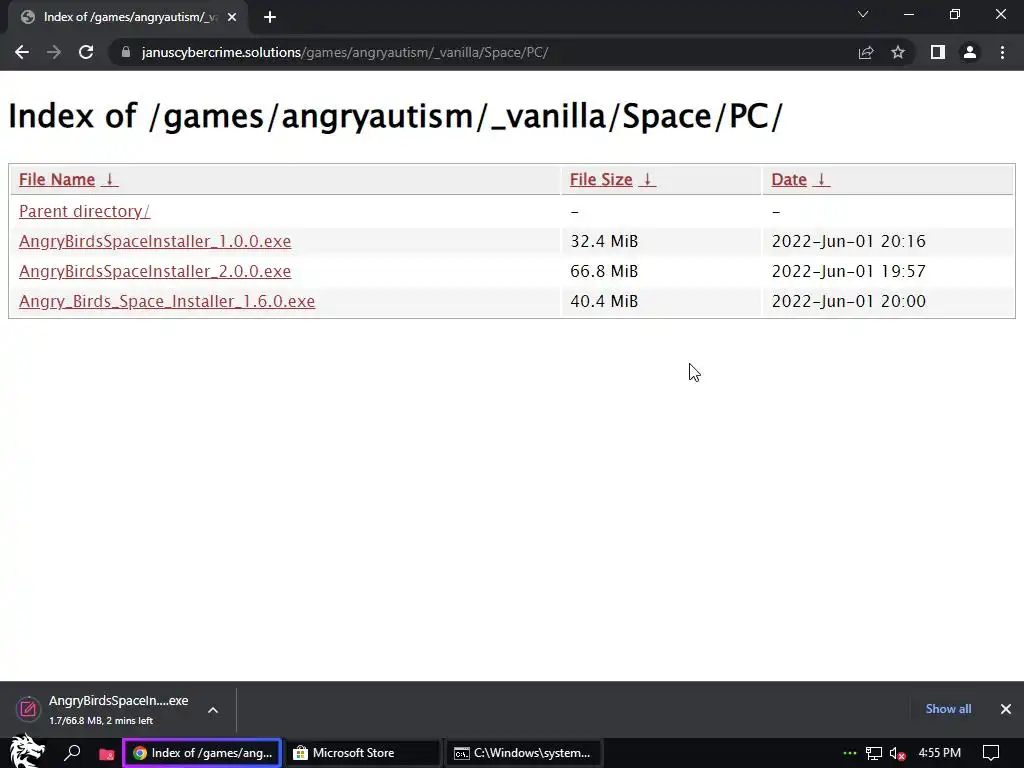The width and height of the screenshot is (1024, 768).
Task: Click the 40.4 MiB file size cell
Action: [604, 302]
